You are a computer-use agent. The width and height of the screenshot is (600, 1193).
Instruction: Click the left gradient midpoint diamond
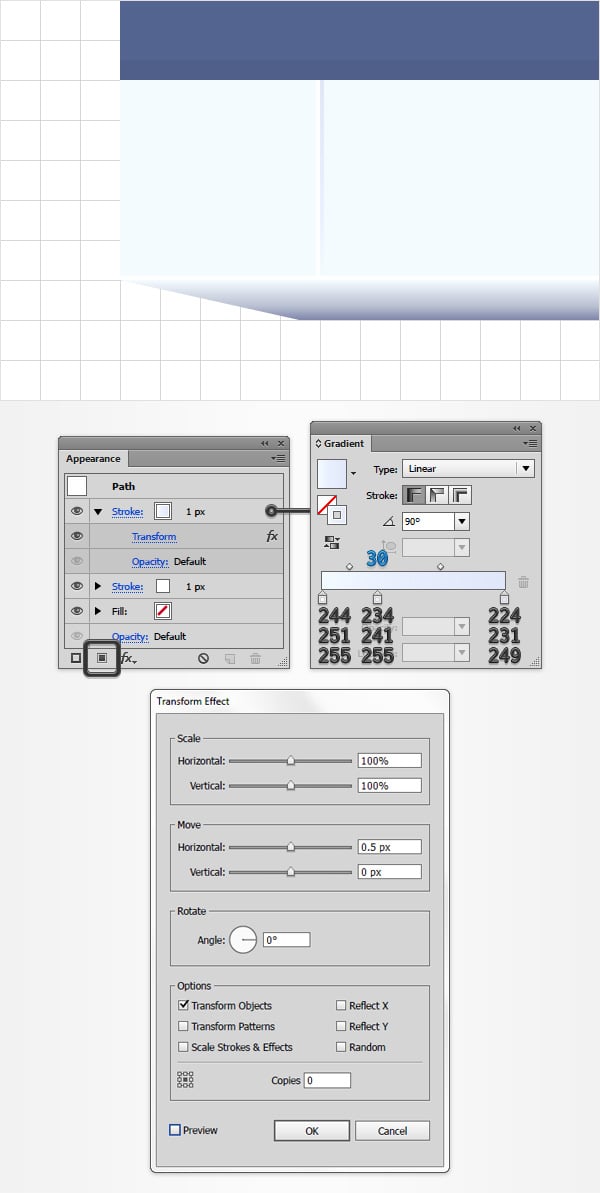(x=349, y=566)
